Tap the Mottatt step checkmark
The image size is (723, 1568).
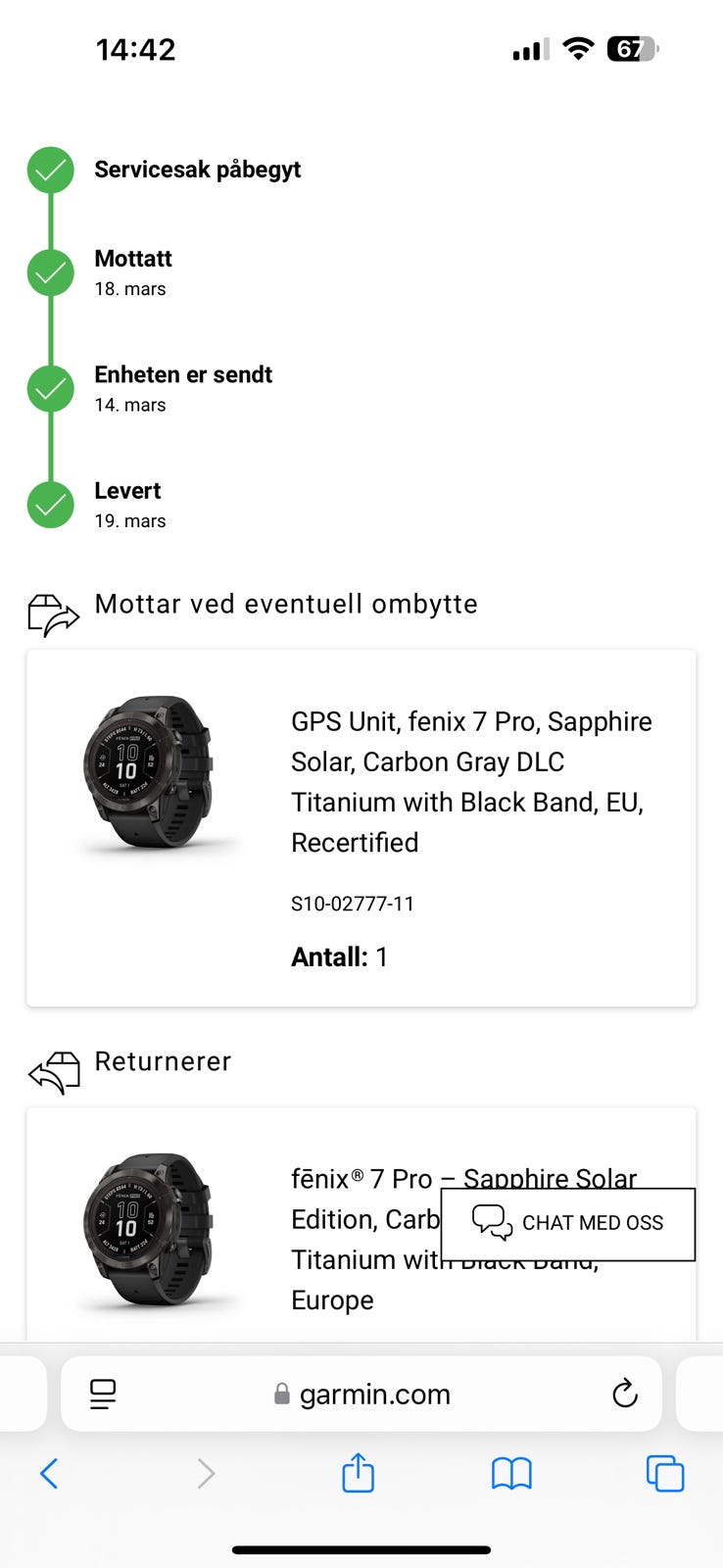click(x=51, y=272)
